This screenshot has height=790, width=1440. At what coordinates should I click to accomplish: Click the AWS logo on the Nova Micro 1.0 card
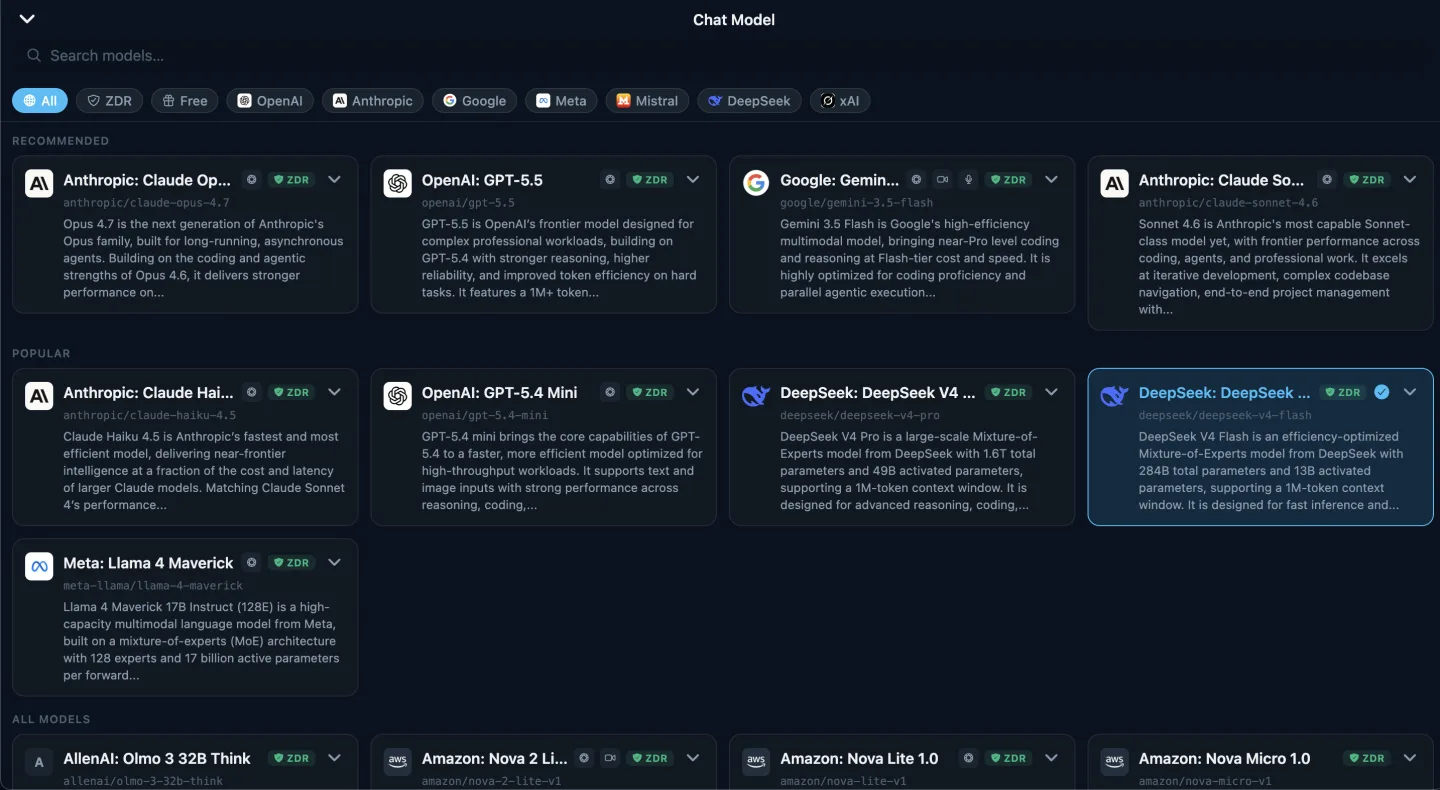coord(1114,762)
